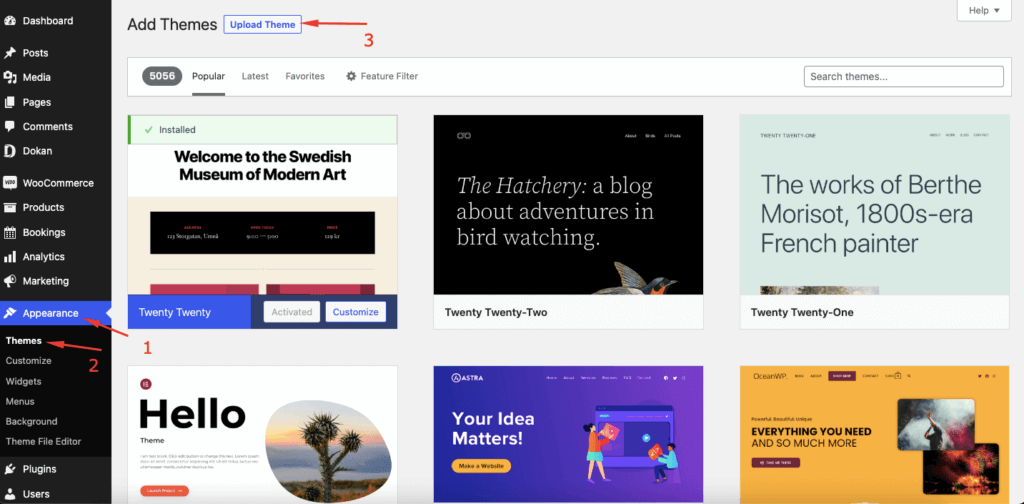The image size is (1024, 504).
Task: Open the Twenty Twenty-One theme thumbnail
Action: coord(874,205)
